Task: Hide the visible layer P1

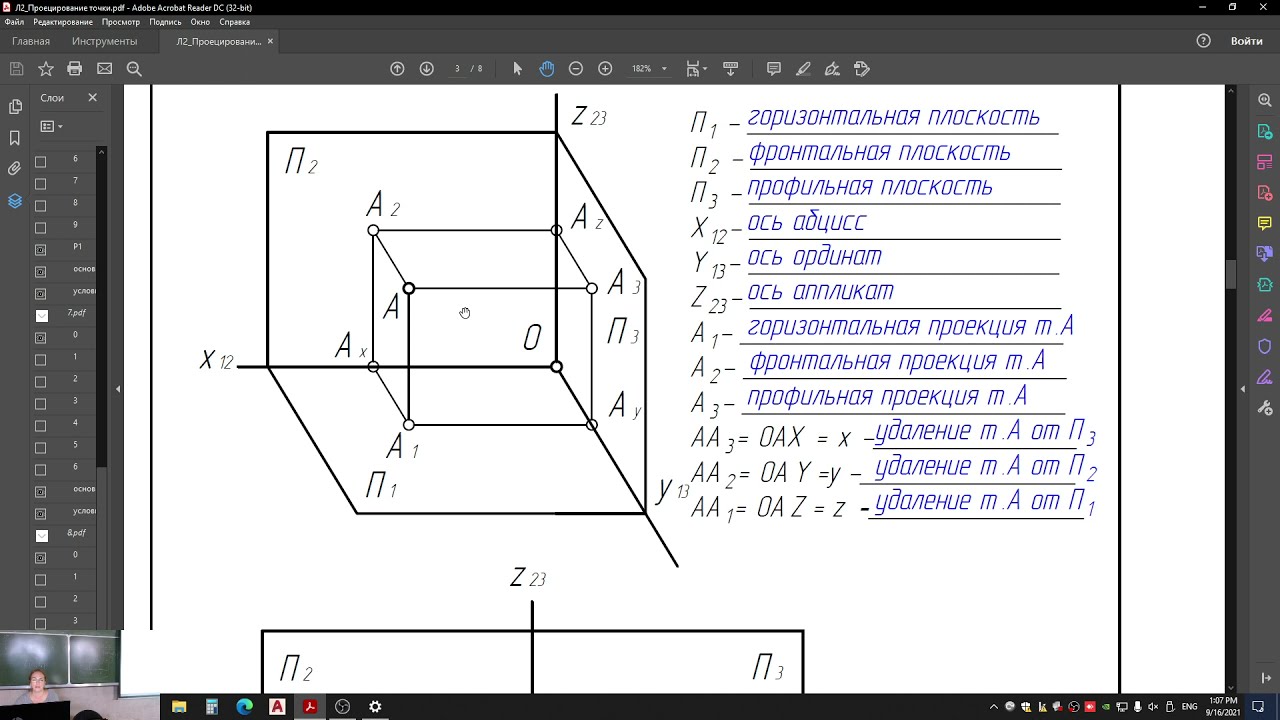Action: click(x=41, y=250)
